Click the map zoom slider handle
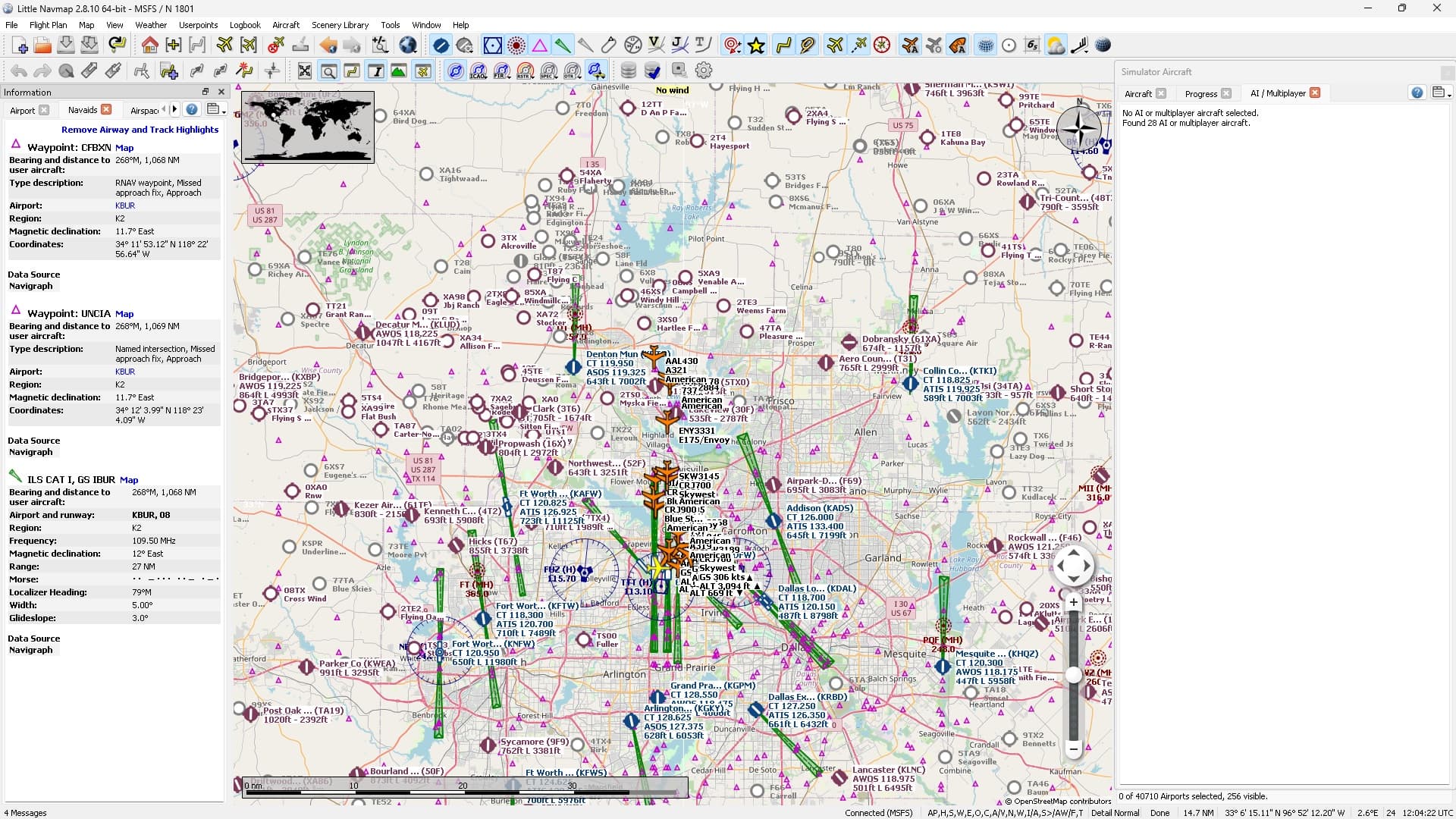 (x=1073, y=675)
